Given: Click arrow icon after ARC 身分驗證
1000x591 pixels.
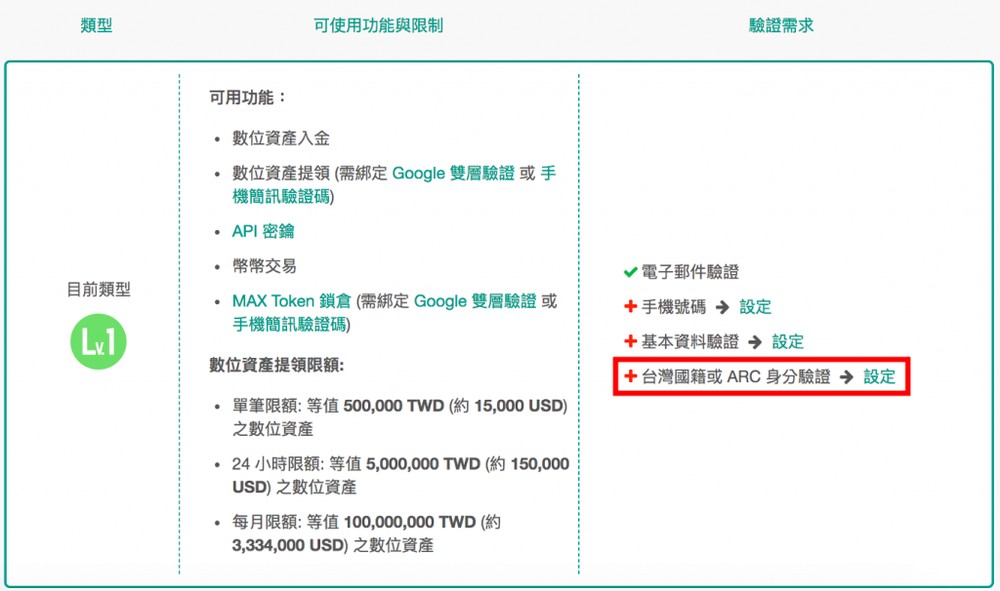Looking at the screenshot, I should [846, 377].
